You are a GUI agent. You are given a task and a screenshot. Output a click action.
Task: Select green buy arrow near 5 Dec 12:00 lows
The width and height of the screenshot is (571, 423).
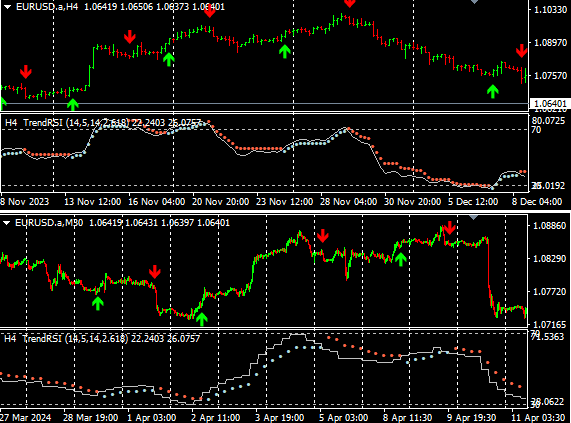point(493,91)
